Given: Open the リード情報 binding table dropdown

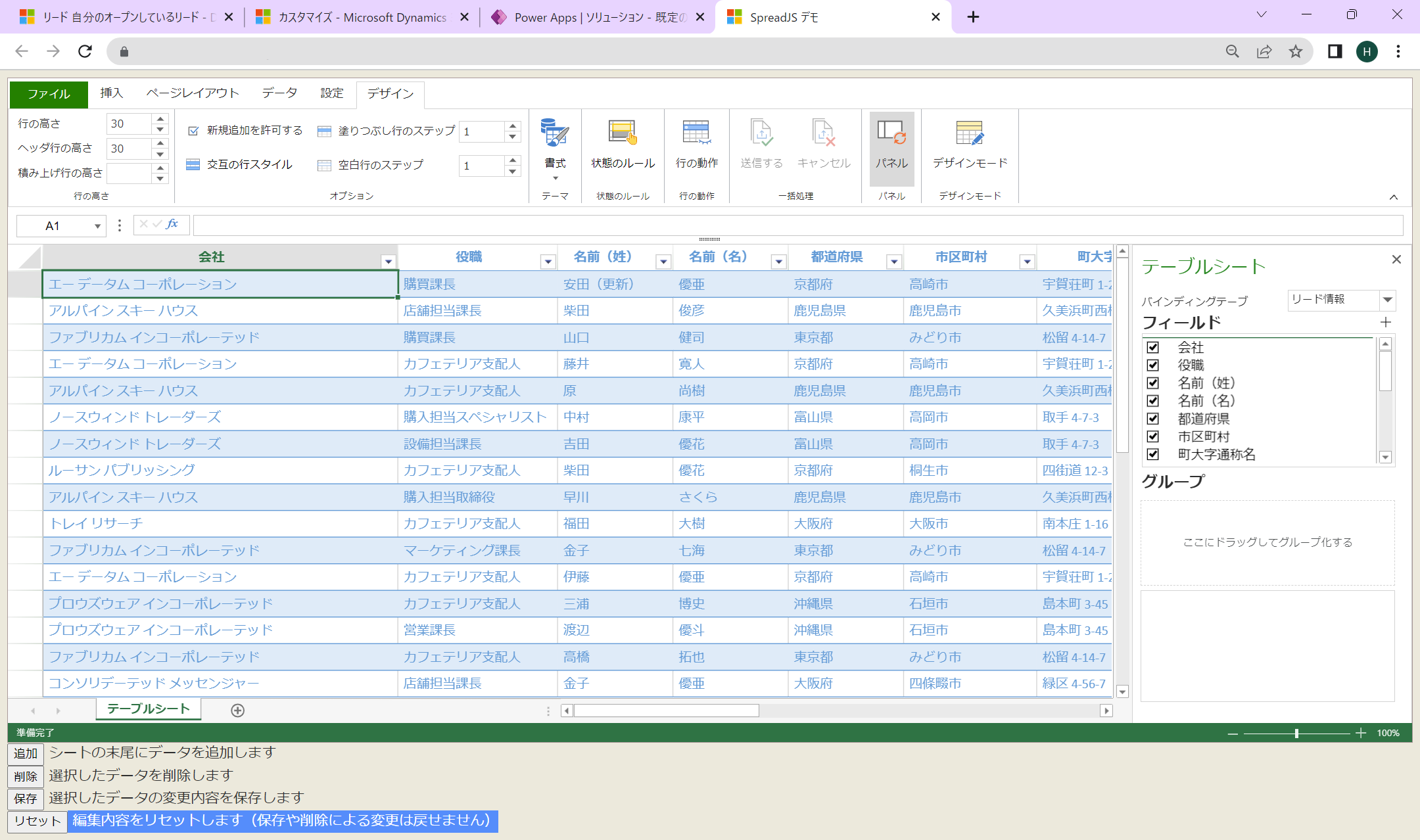Looking at the screenshot, I should click(x=1387, y=300).
